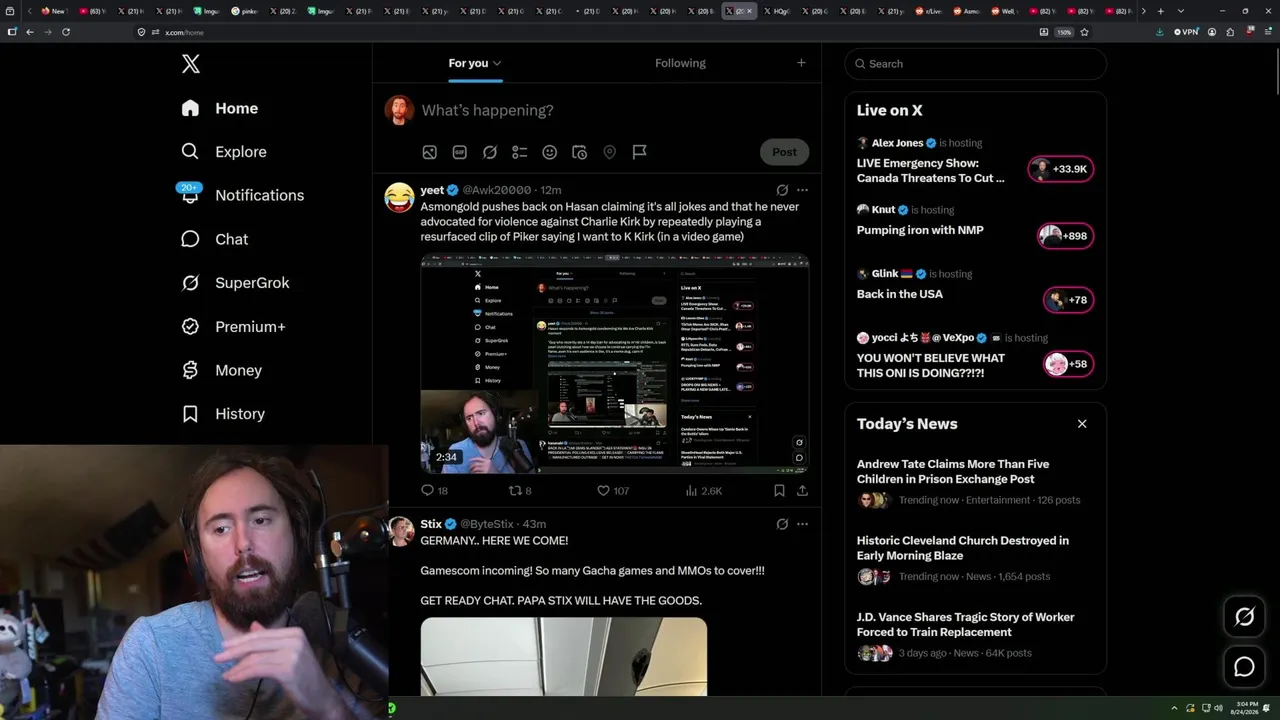
Task: Open SuperGrok from the sidebar
Action: [x=235, y=283]
